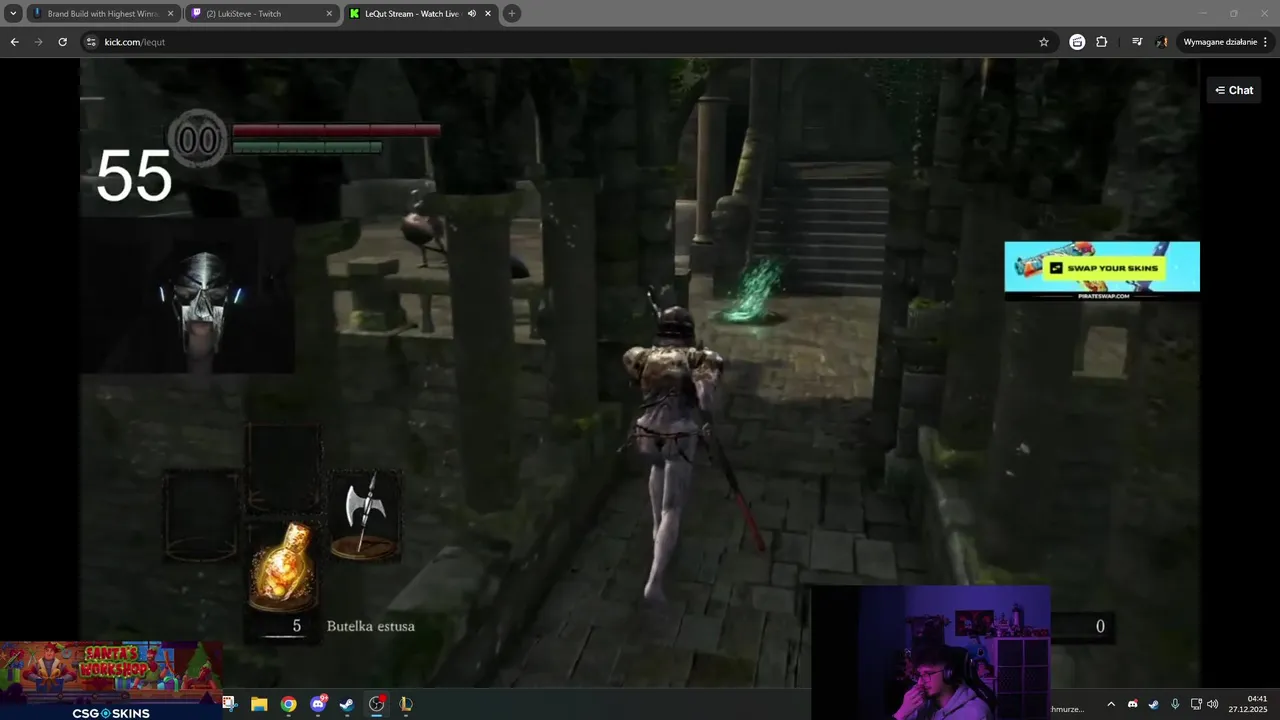Show hidden system tray icons
This screenshot has width=1280, height=720.
(1110, 704)
